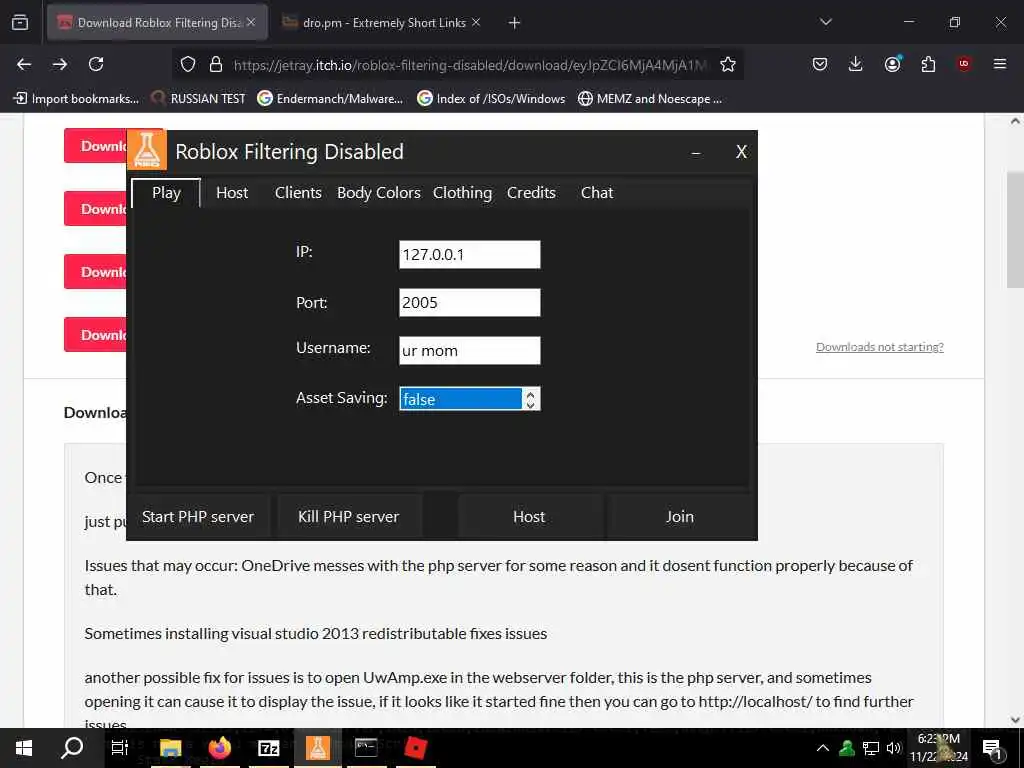Open the command prompt taskbar icon
Screen dimensions: 1024x768
[x=366, y=748]
